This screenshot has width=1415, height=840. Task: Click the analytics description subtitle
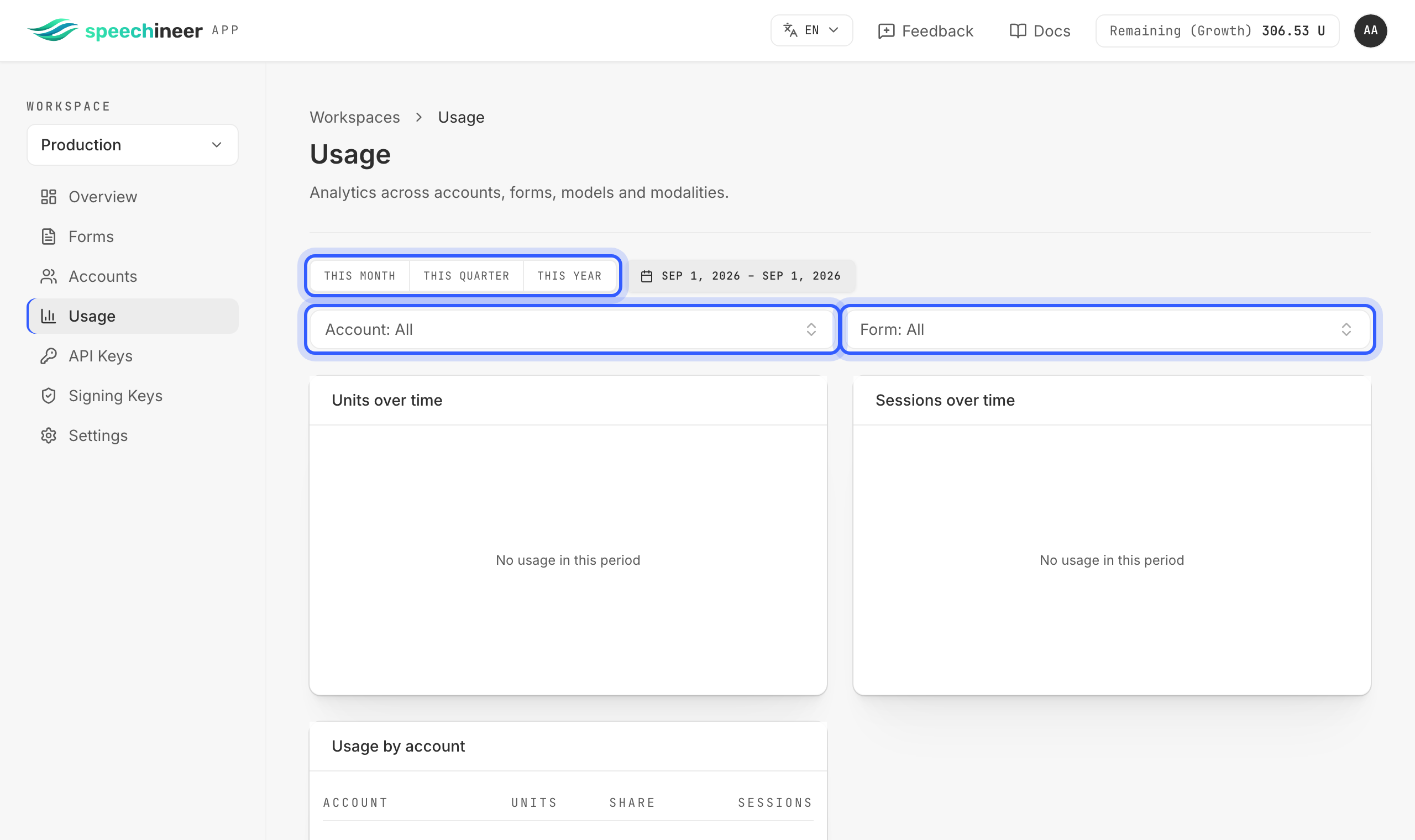point(519,192)
